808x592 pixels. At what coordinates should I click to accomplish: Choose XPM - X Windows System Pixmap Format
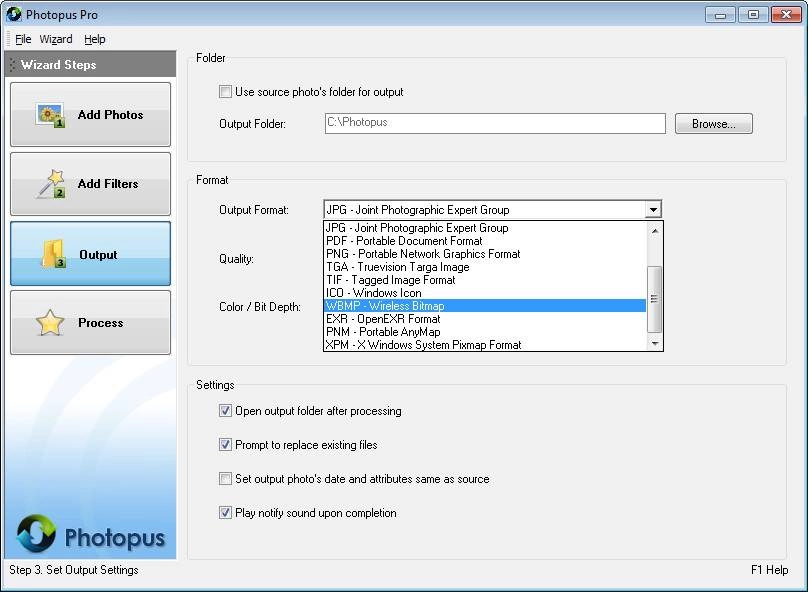click(x=485, y=345)
